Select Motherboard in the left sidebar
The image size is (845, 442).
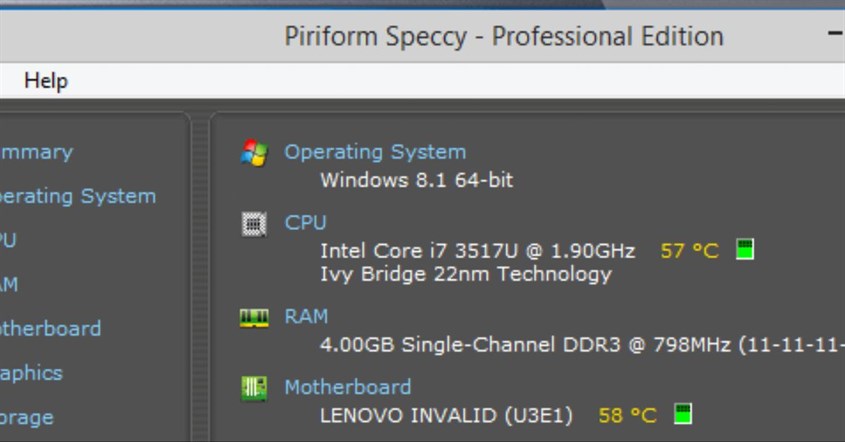point(50,329)
